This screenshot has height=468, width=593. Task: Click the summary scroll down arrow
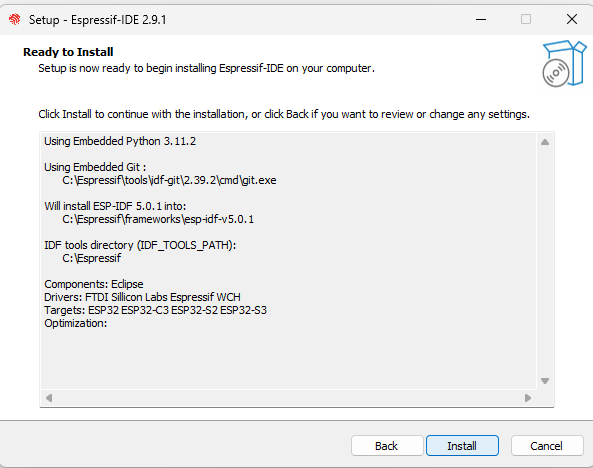(545, 381)
